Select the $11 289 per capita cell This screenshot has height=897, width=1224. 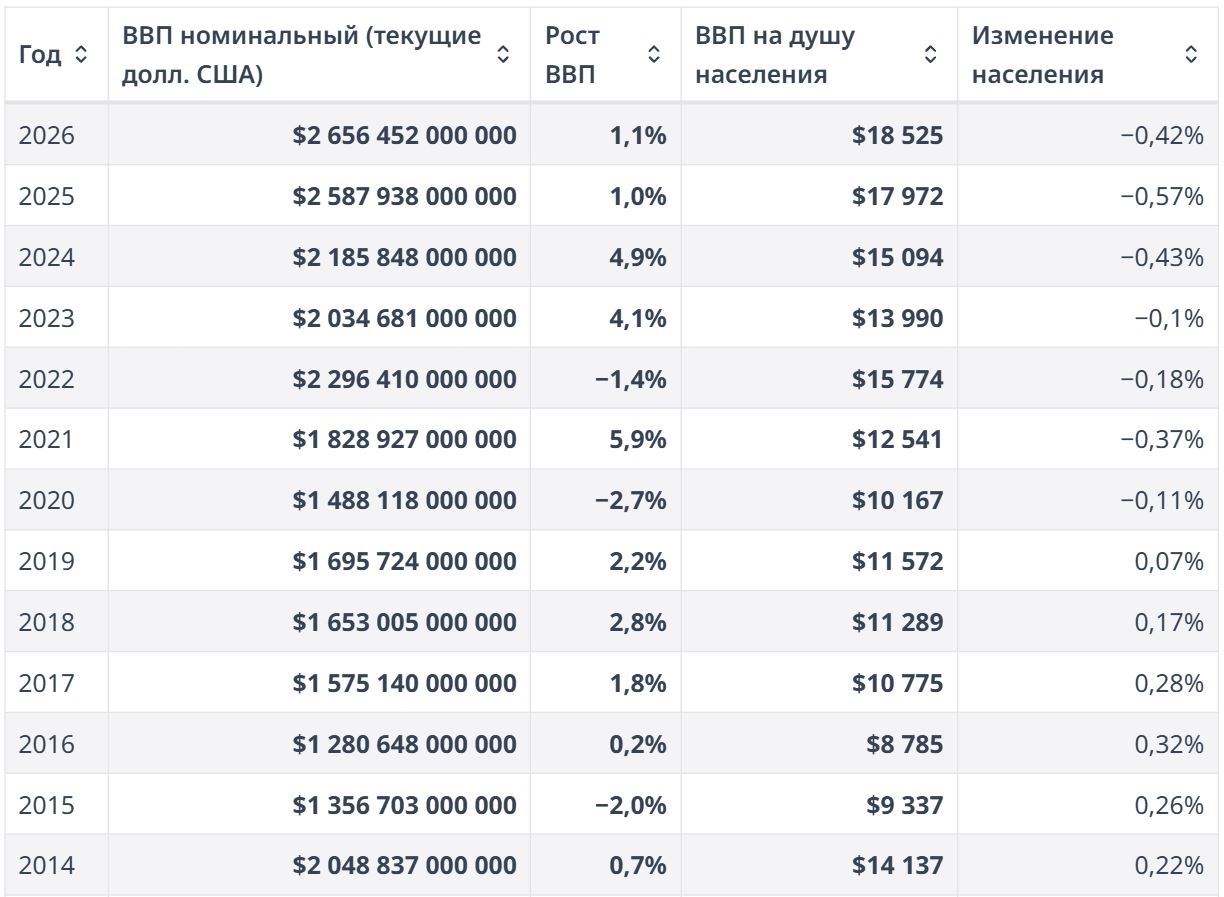click(x=897, y=623)
